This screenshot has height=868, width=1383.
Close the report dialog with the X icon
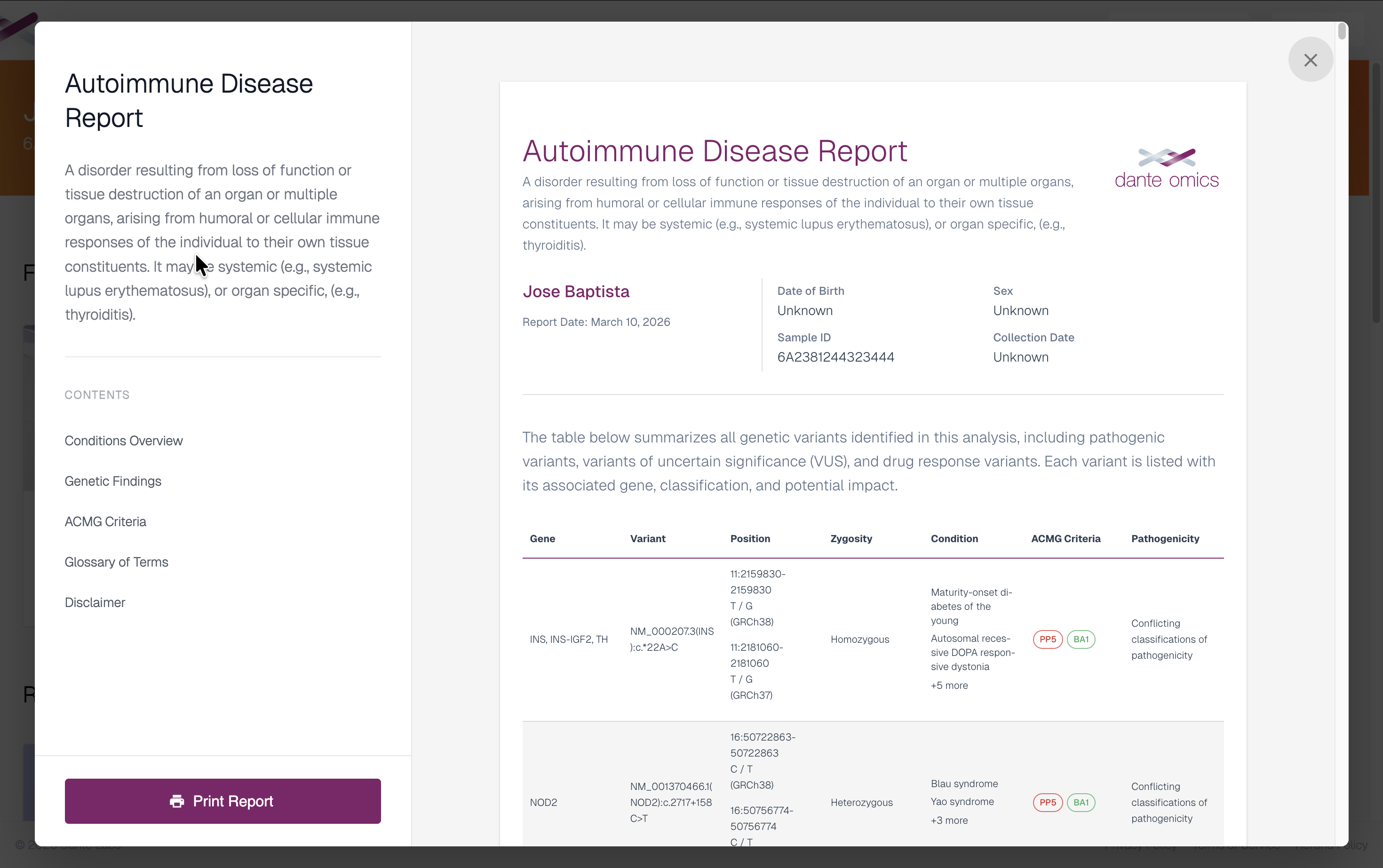point(1311,60)
